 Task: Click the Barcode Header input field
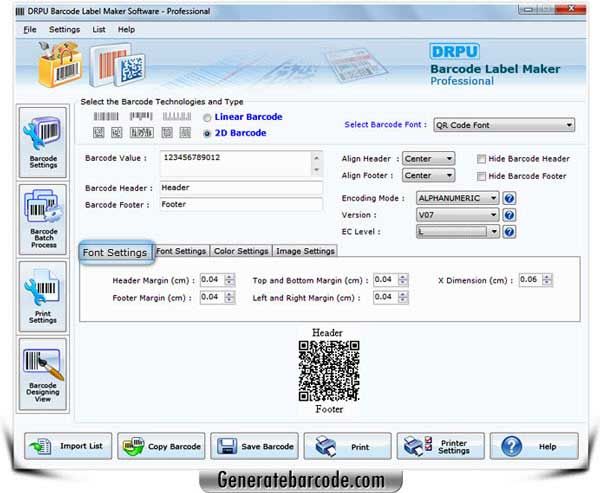[241, 188]
